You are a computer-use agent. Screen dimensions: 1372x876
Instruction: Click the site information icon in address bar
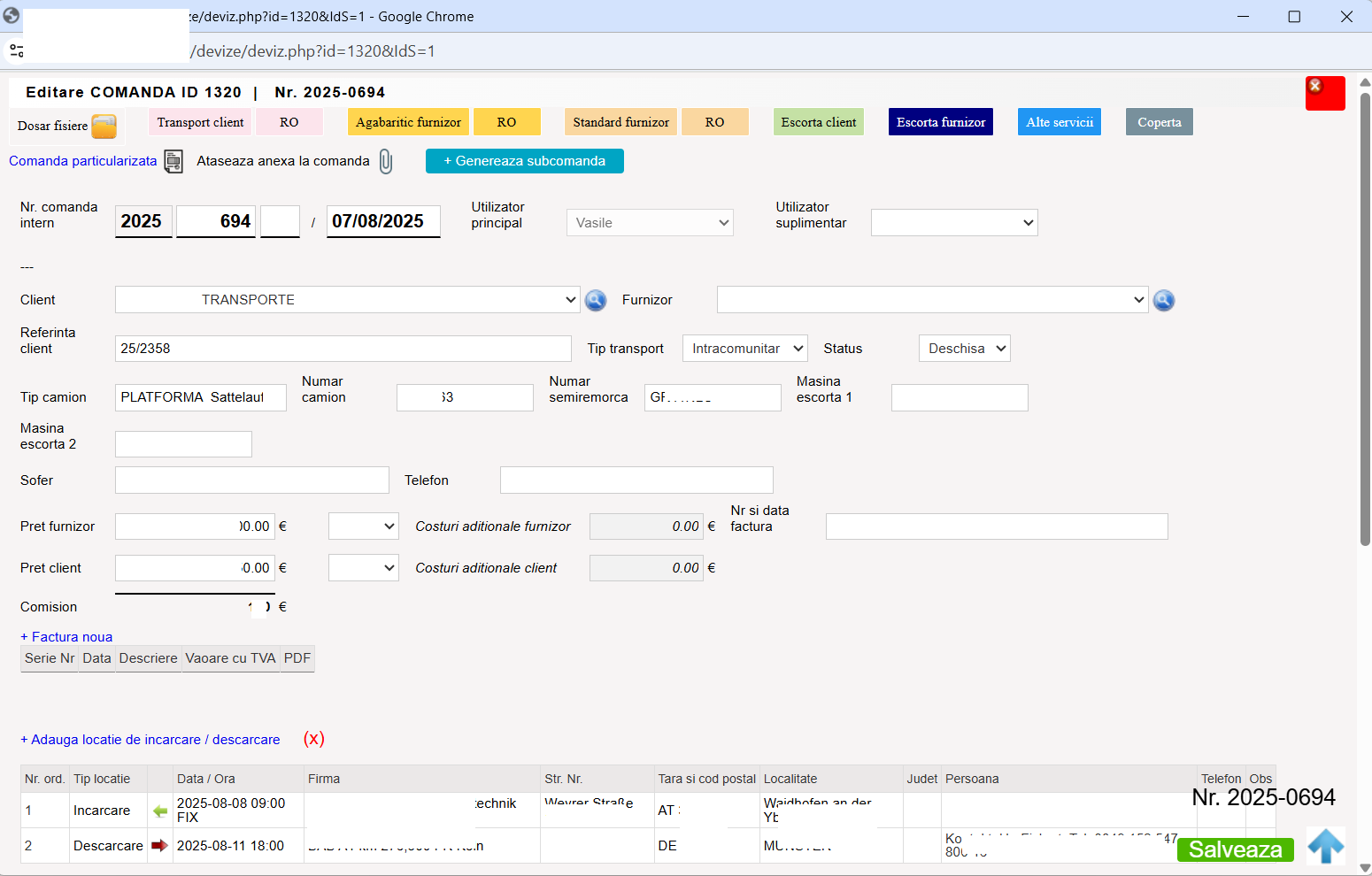coord(17,51)
